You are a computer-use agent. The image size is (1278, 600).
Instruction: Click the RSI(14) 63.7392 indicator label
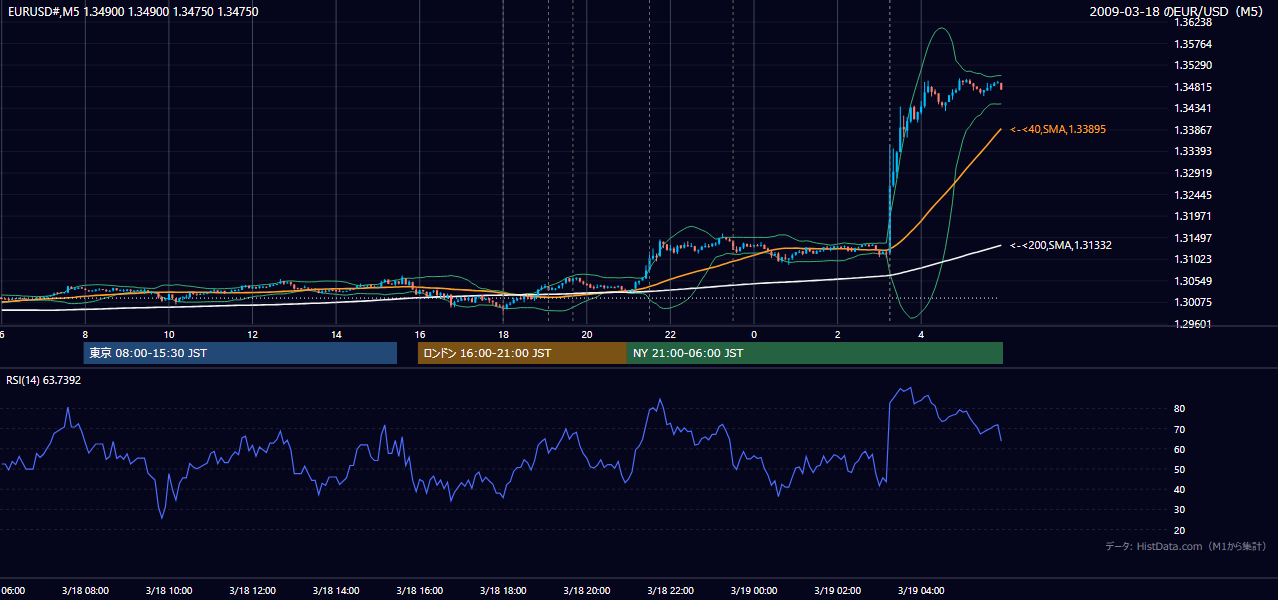tap(44, 380)
